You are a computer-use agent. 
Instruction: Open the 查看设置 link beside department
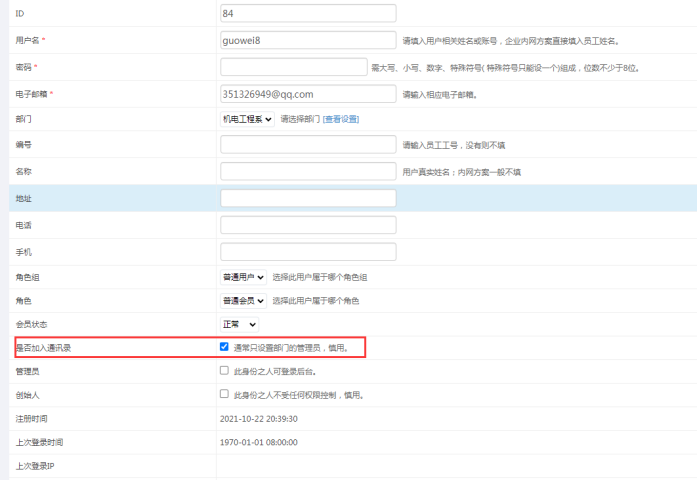(x=340, y=119)
